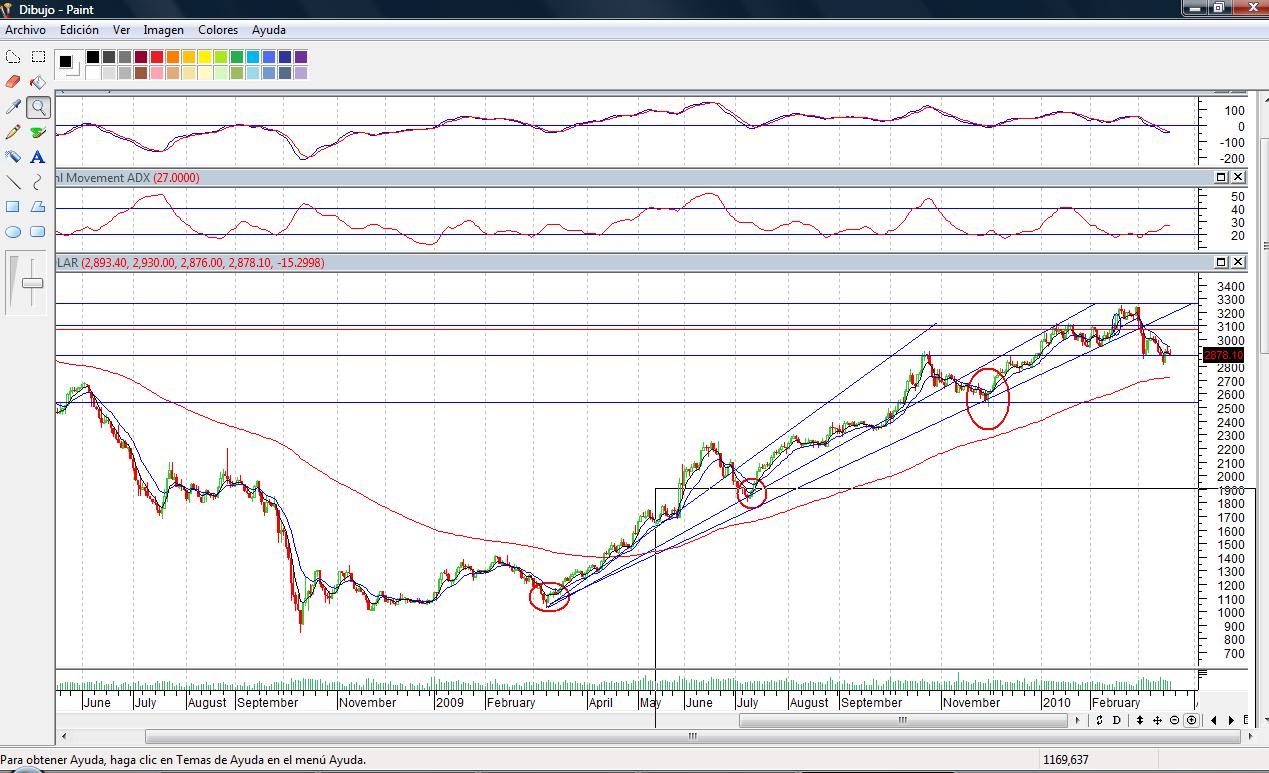Activate the Pencil tool

coord(13,132)
